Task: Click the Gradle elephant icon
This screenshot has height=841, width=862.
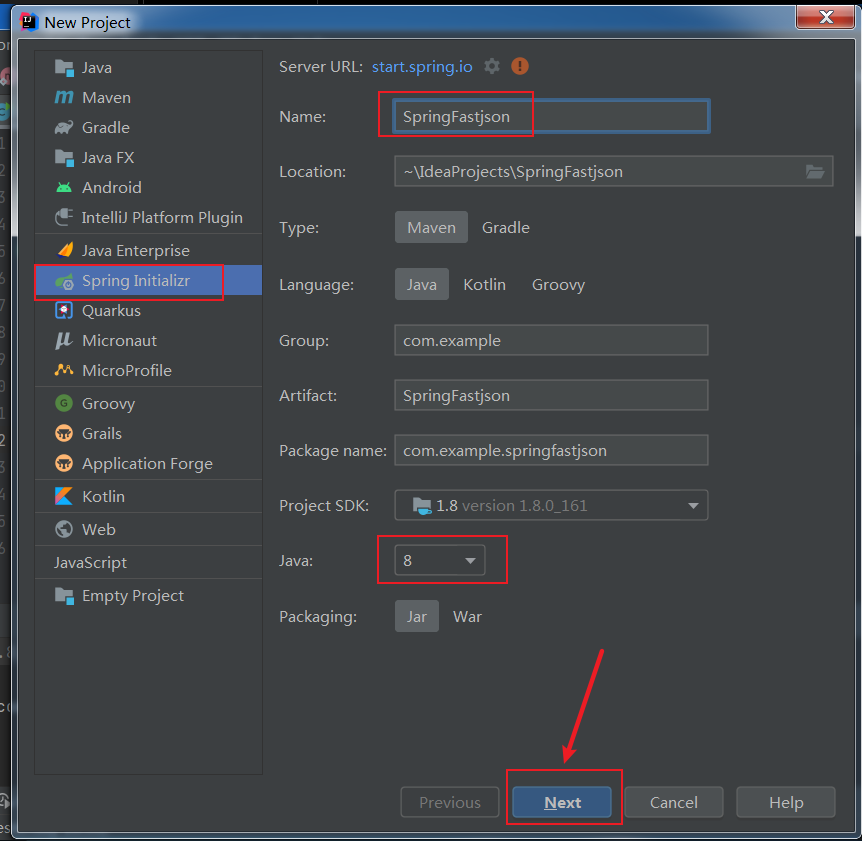Action: click(64, 128)
